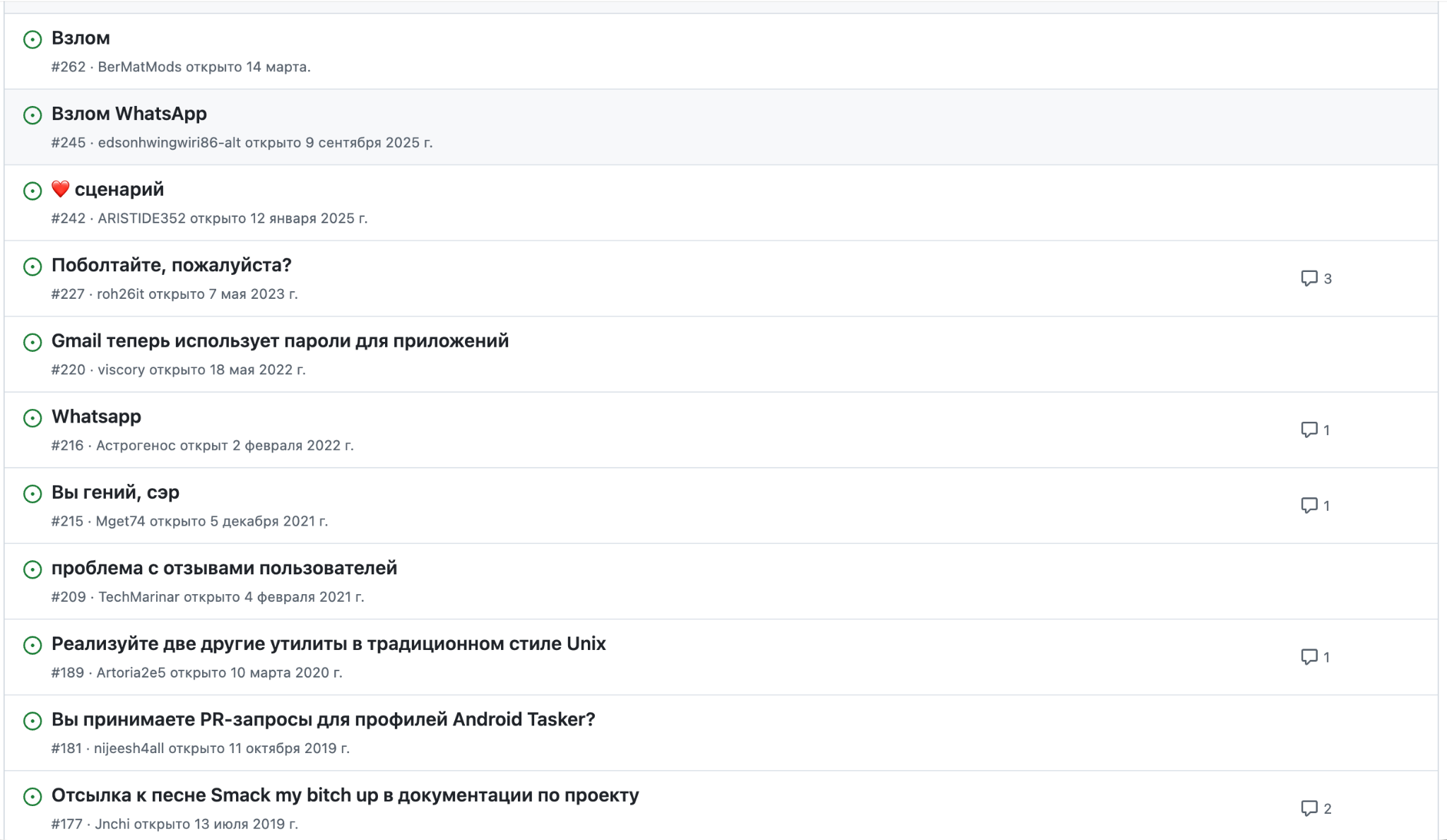Image resolution: width=1447 pixels, height=840 pixels.
Task: Click the green status icon for issue #242
Action: click(33, 191)
